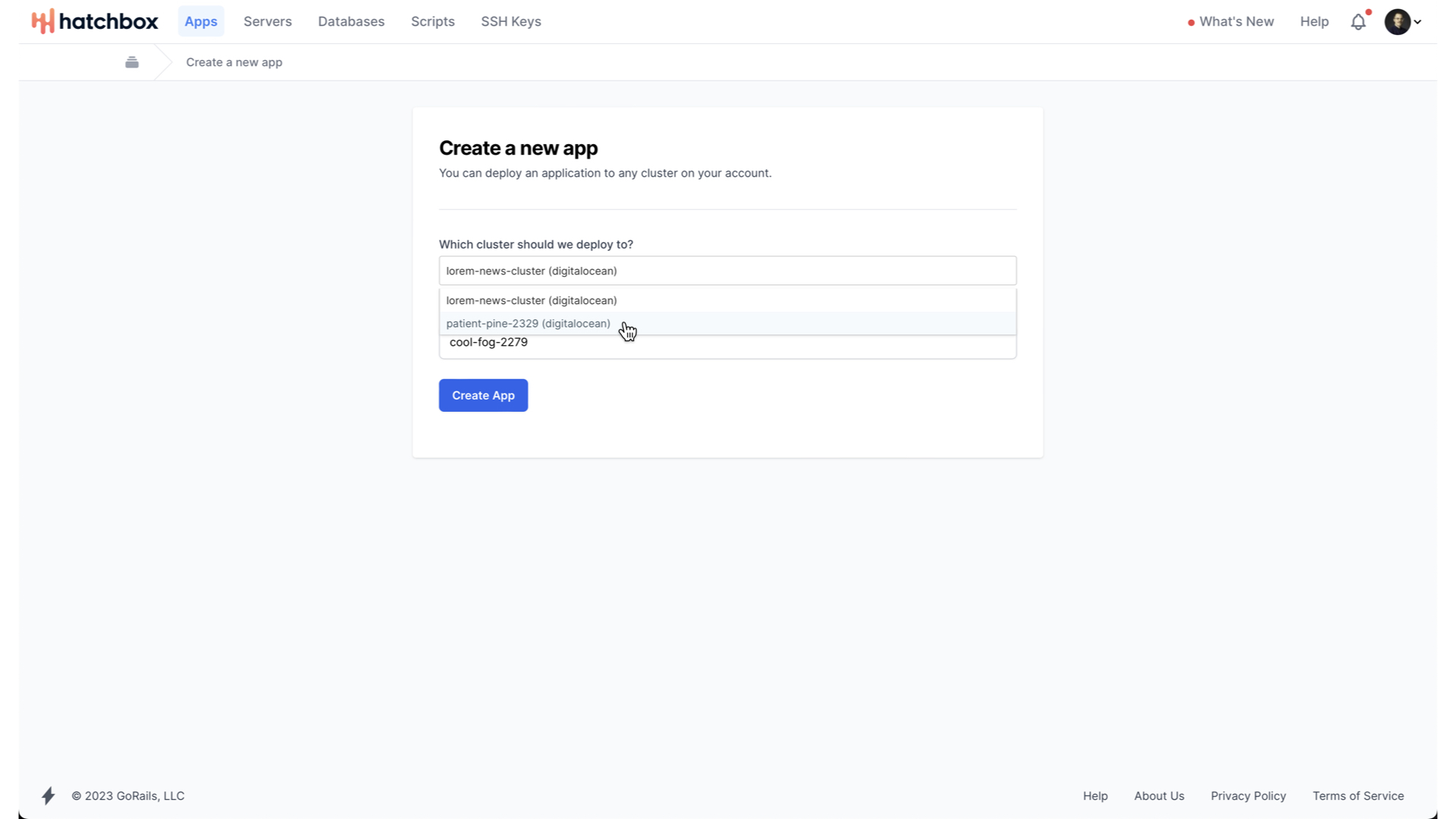Screen dimensions: 1456x819
Task: Choose lorem-news-cluster from the dropdown list
Action: (x=531, y=300)
